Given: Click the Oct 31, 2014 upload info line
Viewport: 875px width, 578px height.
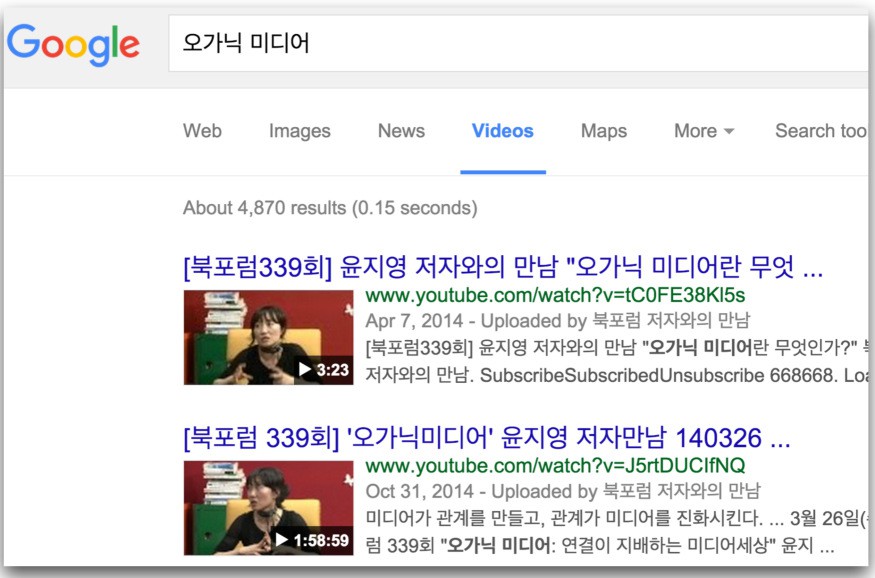Looking at the screenshot, I should tap(563, 491).
